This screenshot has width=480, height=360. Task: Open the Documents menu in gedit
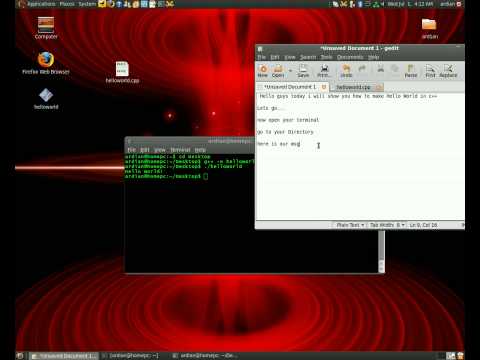(350, 57)
